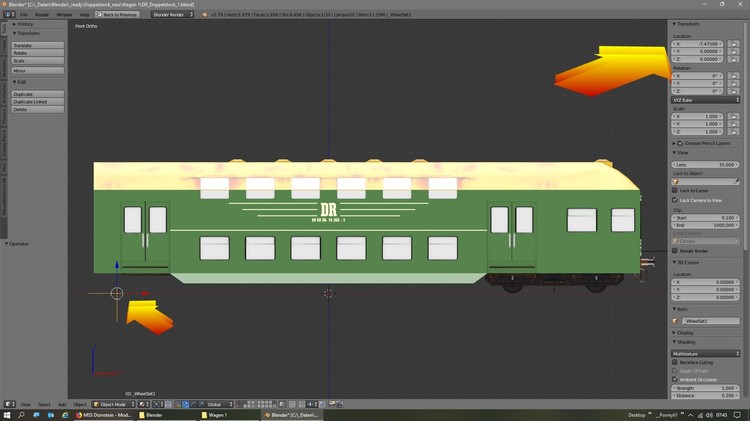Open the viewport Object menu
This screenshot has width=750, height=421.
tap(79, 405)
